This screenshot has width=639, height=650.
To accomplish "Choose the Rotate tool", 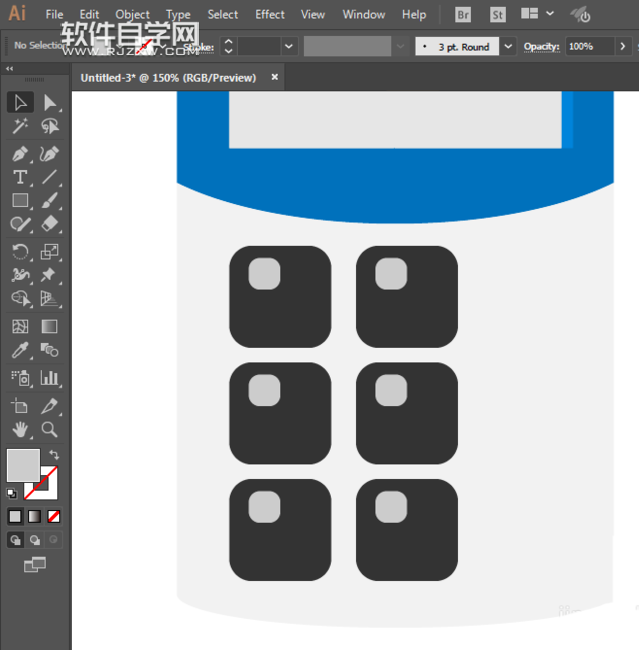I will tap(20, 252).
